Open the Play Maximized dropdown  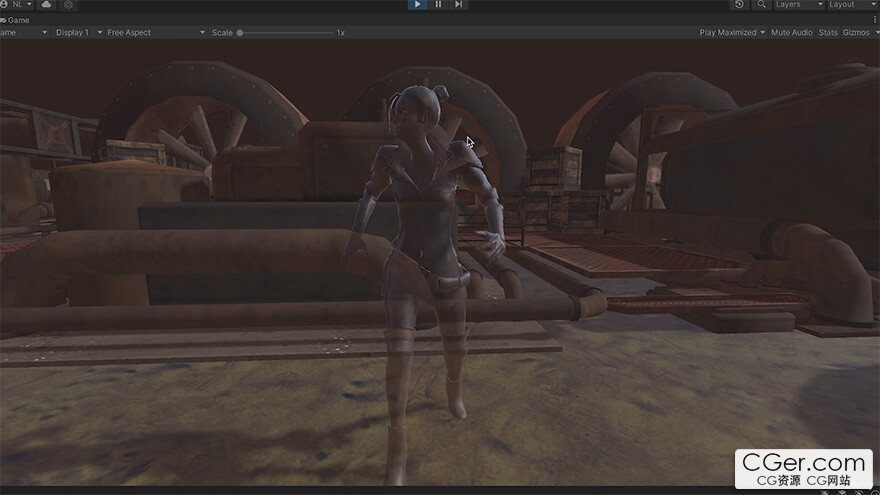(x=732, y=33)
